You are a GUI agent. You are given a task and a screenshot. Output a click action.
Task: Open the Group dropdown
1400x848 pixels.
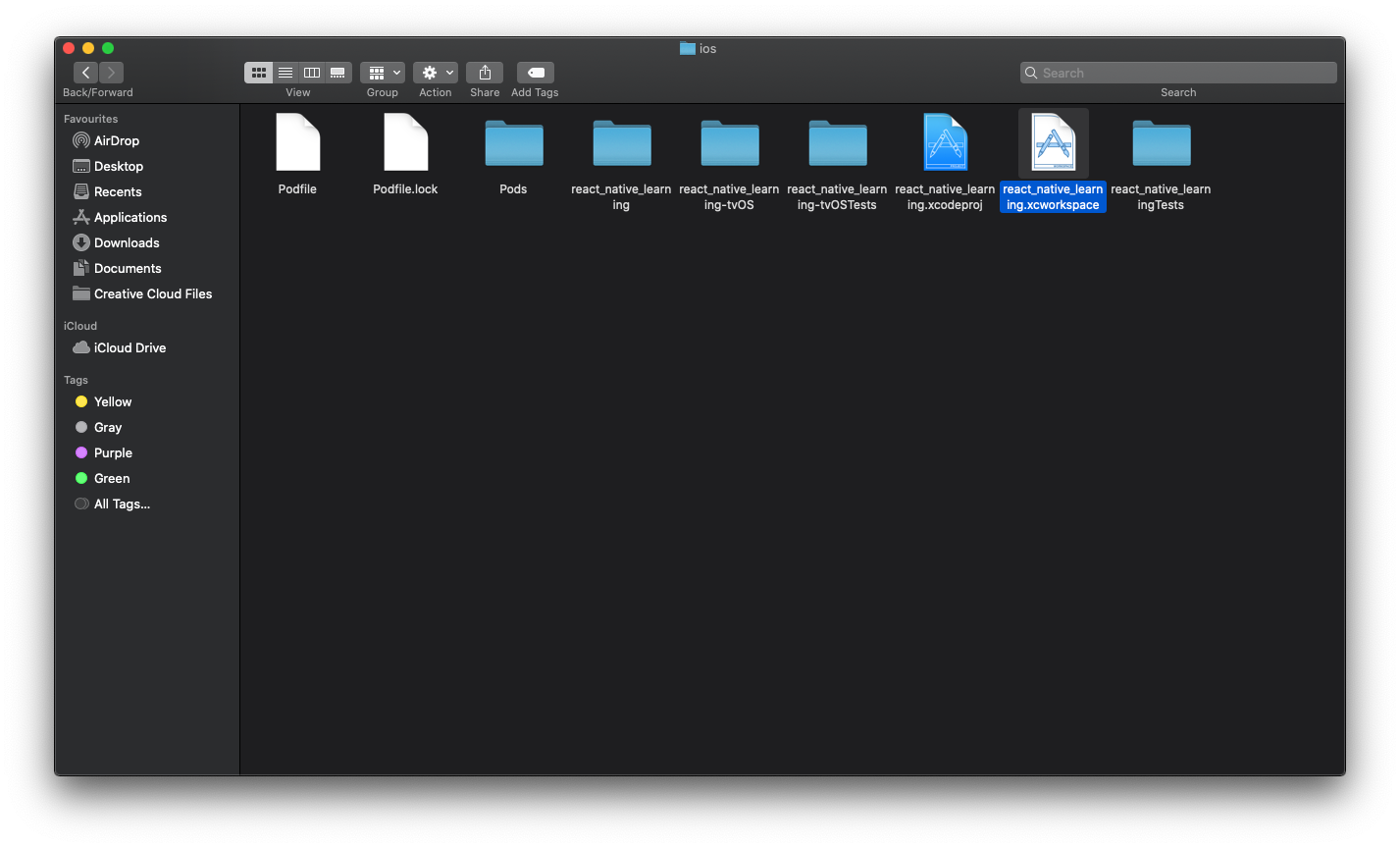tap(383, 73)
